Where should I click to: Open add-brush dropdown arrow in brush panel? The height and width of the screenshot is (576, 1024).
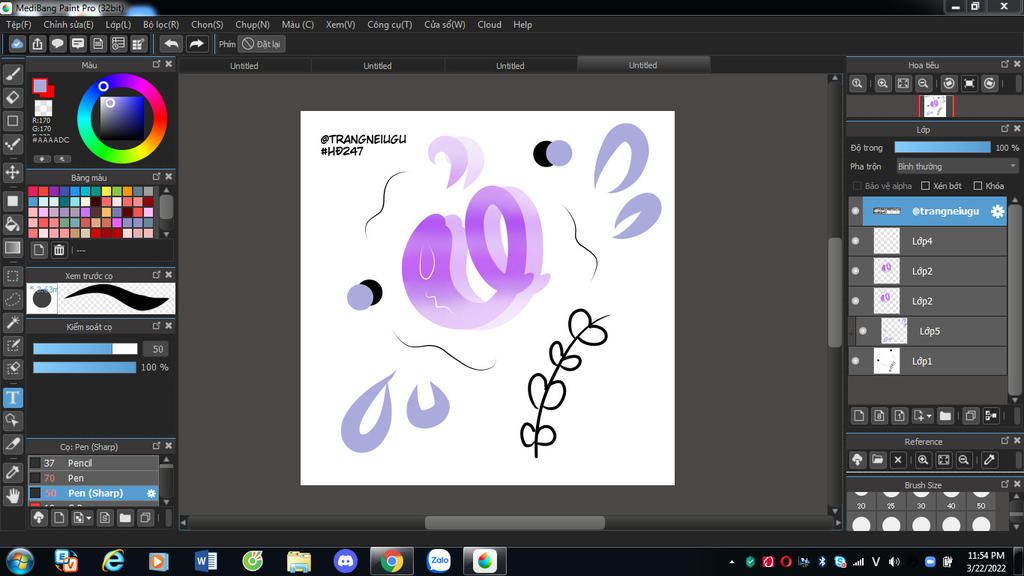tap(89, 519)
